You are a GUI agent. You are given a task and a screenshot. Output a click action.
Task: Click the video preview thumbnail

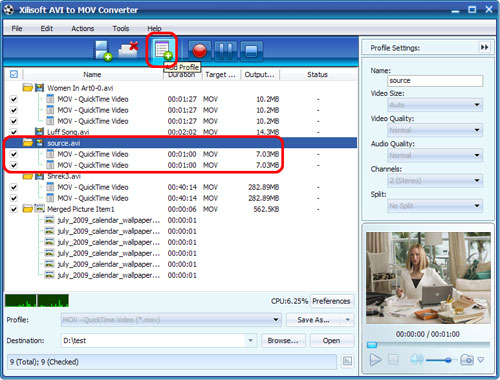(428, 278)
